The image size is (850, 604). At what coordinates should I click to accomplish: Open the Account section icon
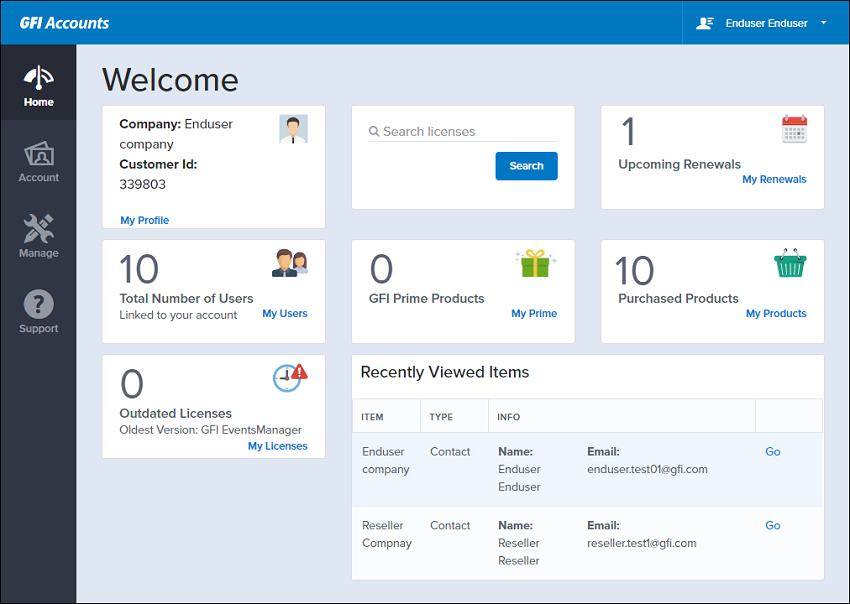coord(38,153)
